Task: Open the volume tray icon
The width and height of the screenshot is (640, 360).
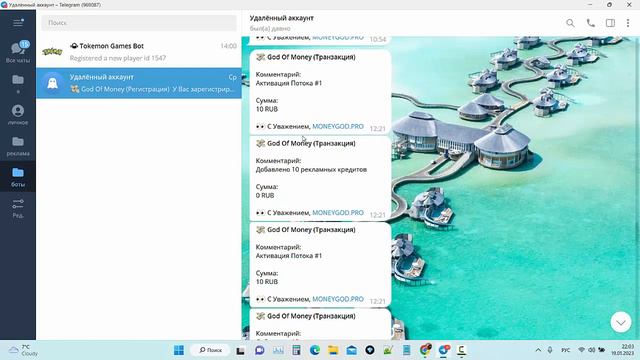Action: point(591,350)
